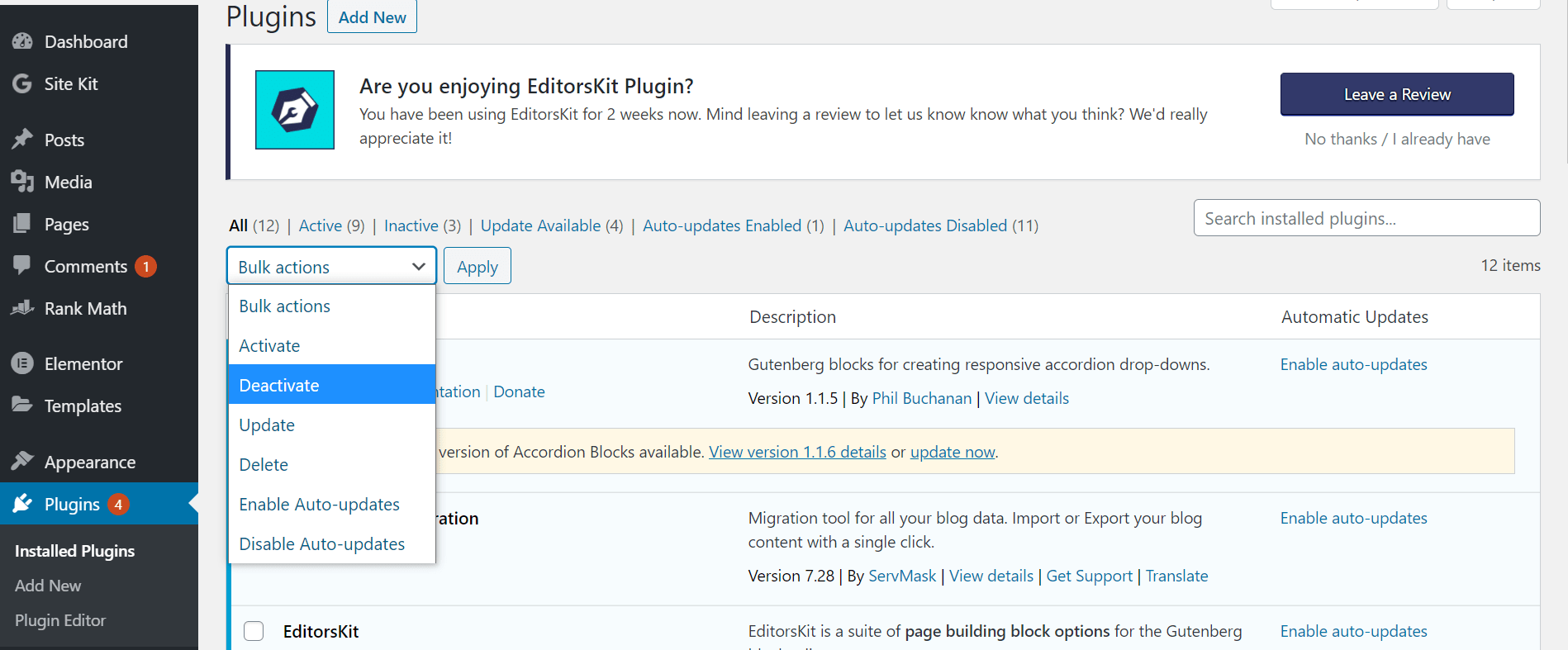Screen dimensions: 1568x650
Task: Choose Enable Auto-updates from list
Action: coord(331,505)
